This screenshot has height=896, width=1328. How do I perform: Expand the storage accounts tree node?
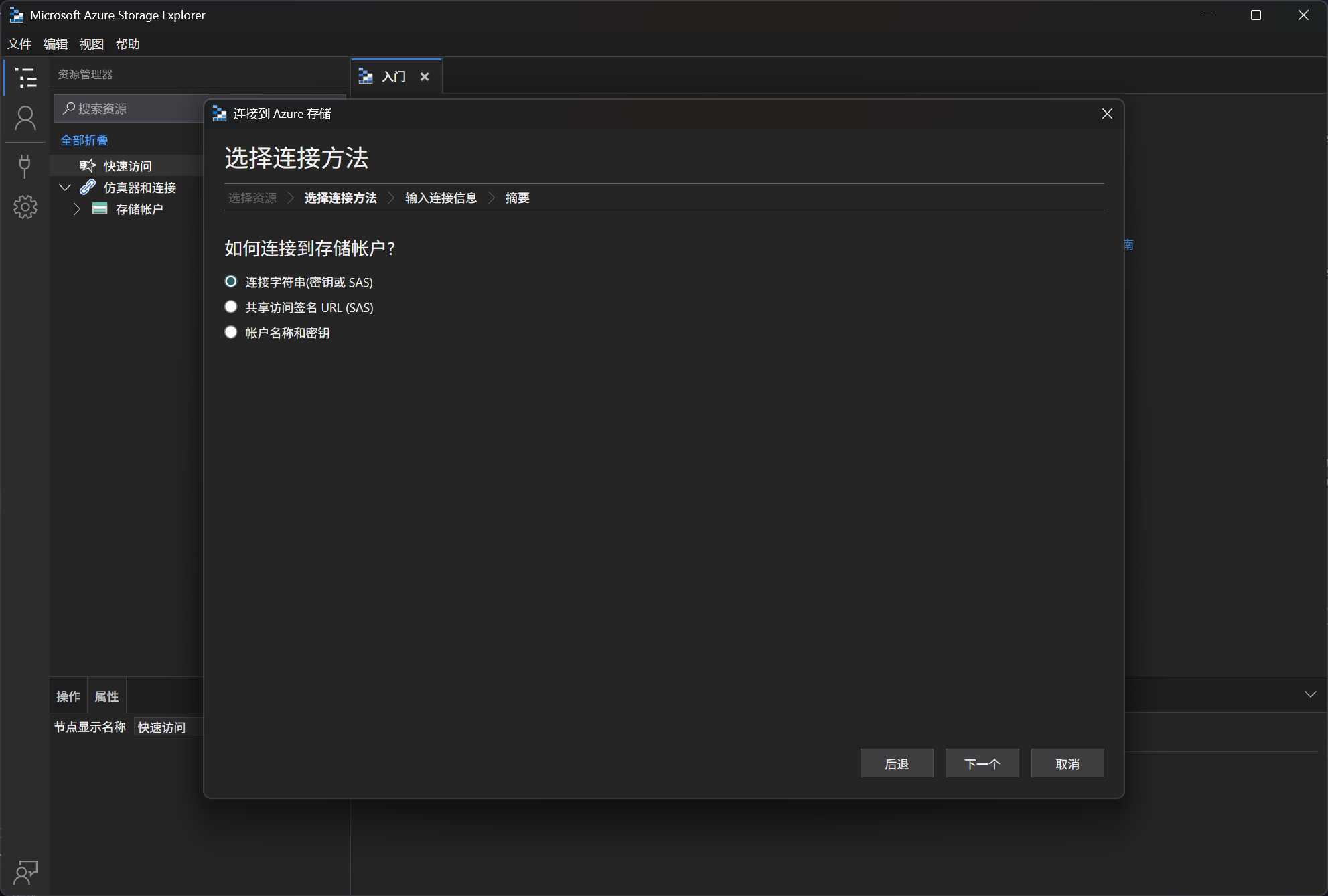point(77,209)
